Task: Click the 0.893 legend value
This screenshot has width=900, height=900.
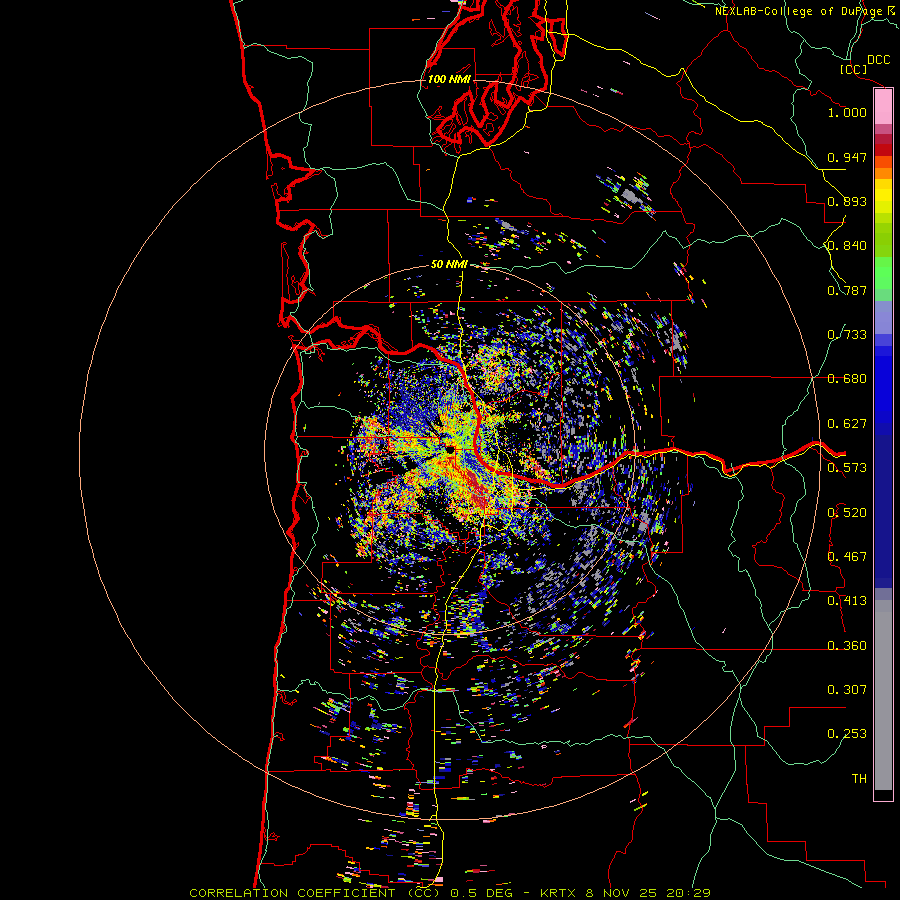Action: [x=847, y=201]
